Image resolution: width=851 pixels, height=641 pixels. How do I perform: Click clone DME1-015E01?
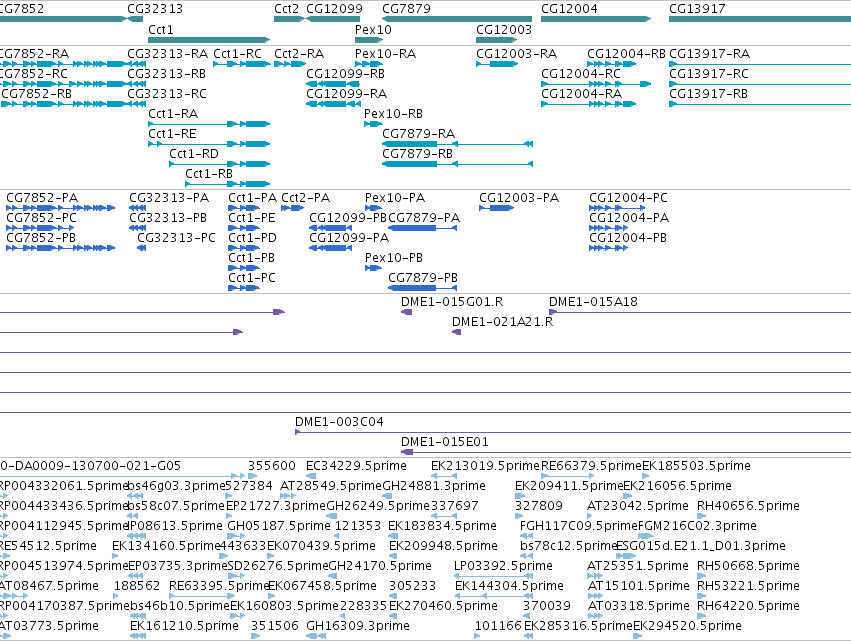click(626, 453)
